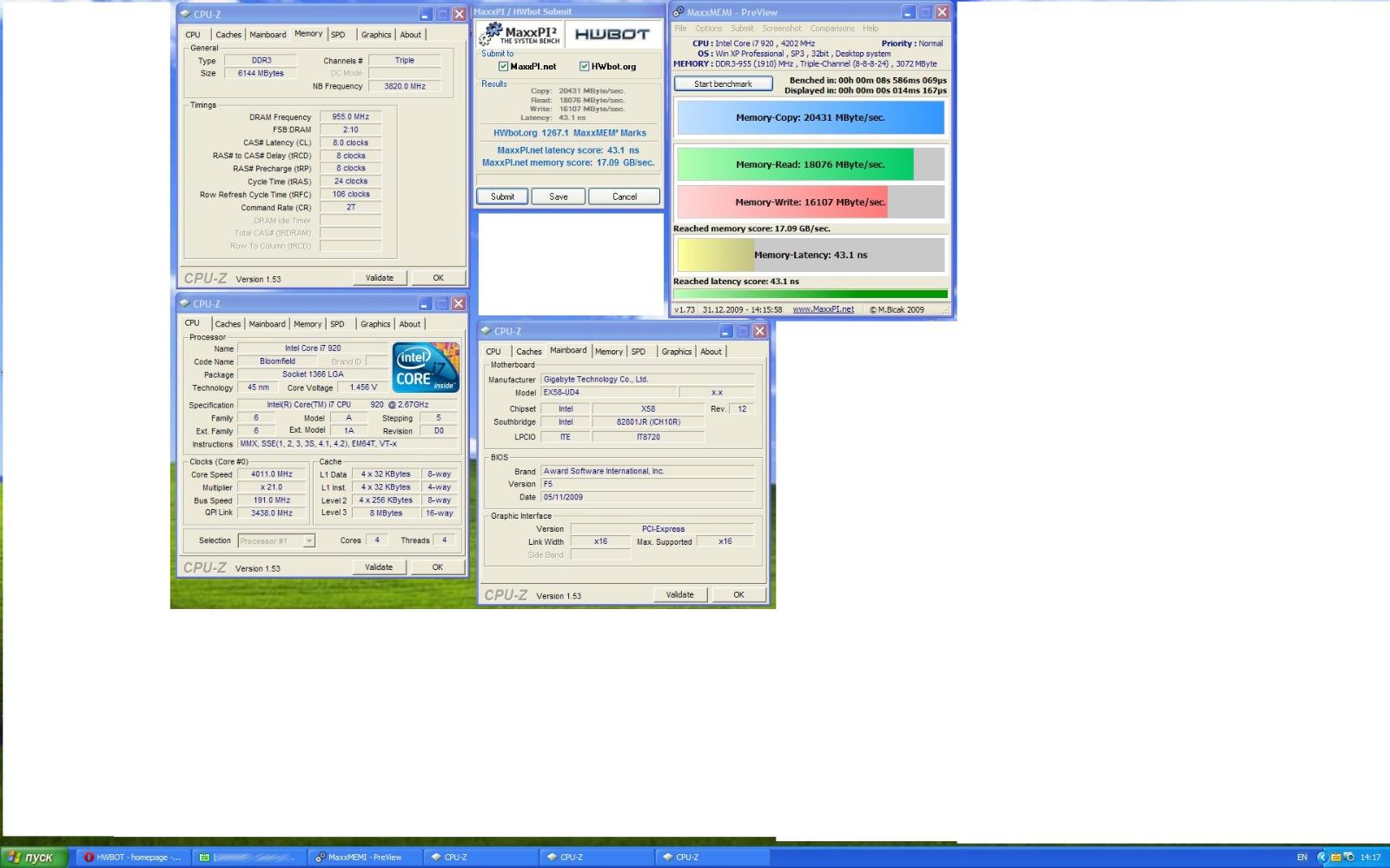The width and height of the screenshot is (1390, 868).
Task: Click the Intel Core i7 inside logo
Action: click(426, 367)
